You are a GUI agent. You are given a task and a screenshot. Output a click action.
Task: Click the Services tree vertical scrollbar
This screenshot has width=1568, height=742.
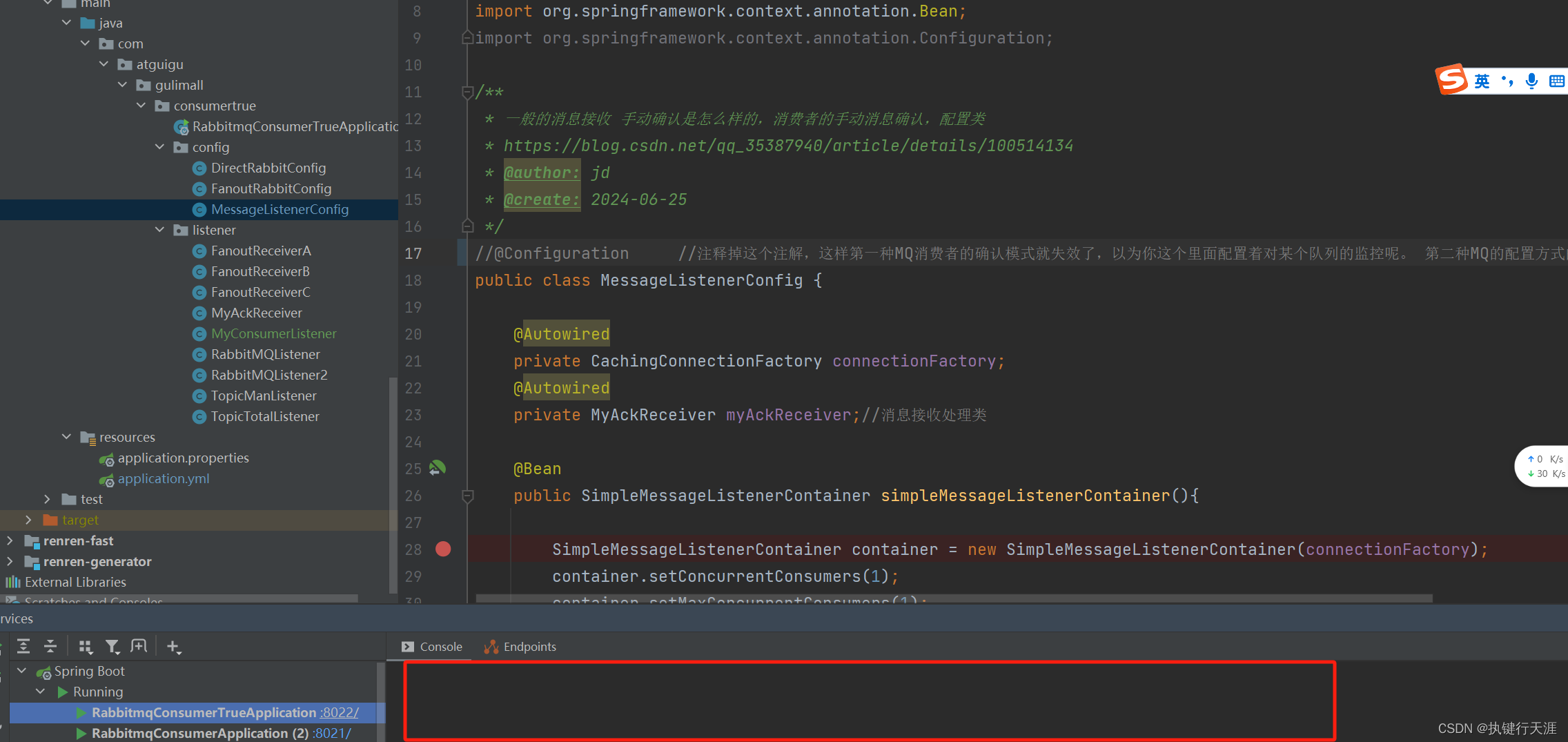(x=380, y=701)
